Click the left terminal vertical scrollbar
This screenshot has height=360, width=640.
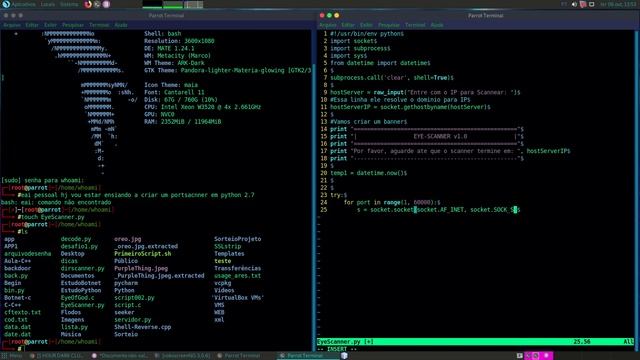click(314, 190)
